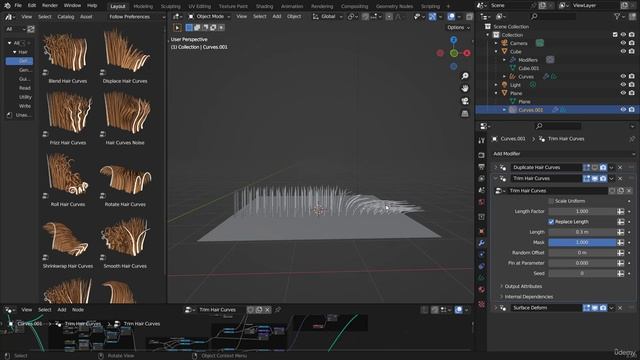
Task: Click the outliner filter funnel icon
Action: click(618, 16)
